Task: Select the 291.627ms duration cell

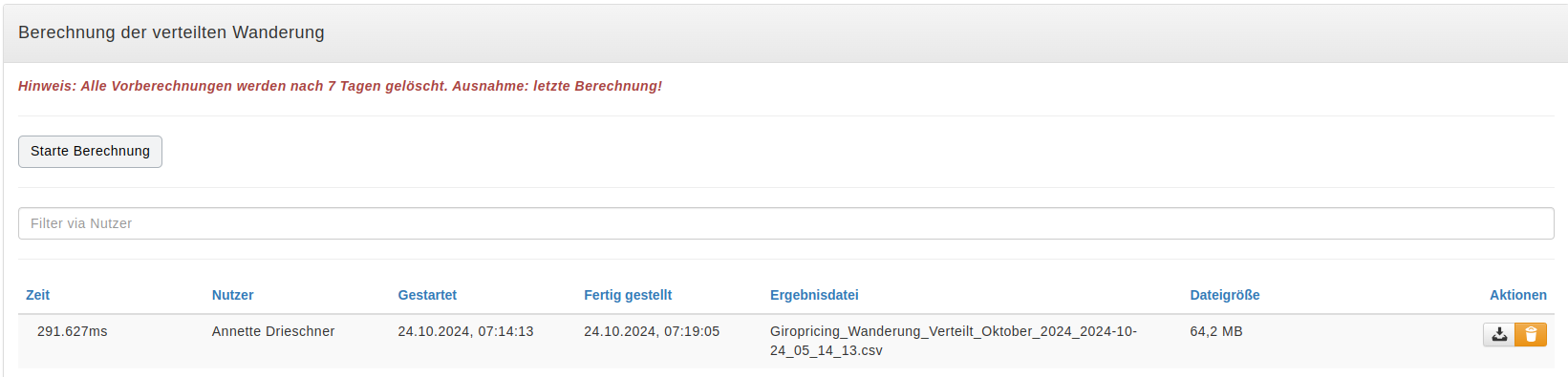Action: (73, 331)
